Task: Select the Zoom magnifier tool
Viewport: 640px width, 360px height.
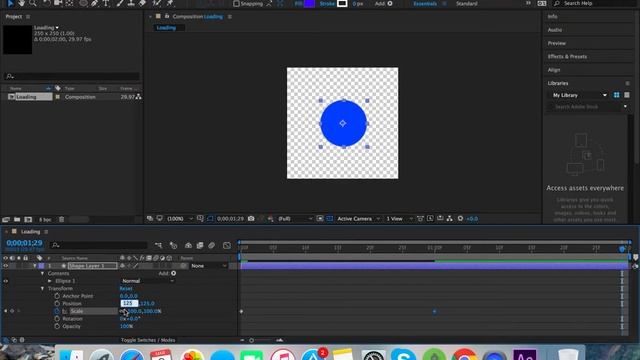Action: (x=33, y=3)
